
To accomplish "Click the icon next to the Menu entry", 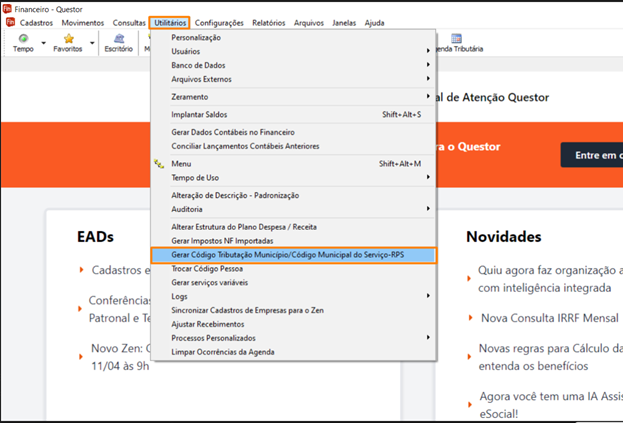I will click(159, 164).
